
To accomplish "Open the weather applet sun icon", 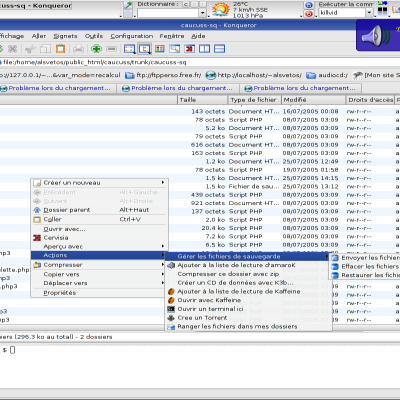I will (x=221, y=9).
